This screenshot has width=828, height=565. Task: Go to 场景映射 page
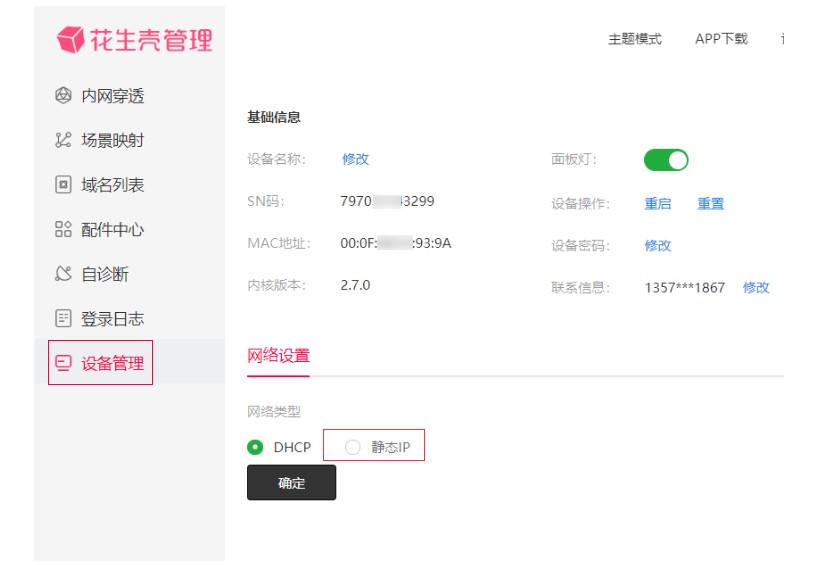[112, 140]
